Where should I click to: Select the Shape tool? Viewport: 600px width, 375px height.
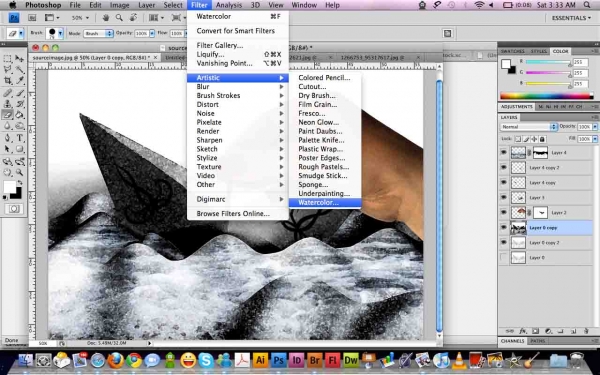(20, 149)
